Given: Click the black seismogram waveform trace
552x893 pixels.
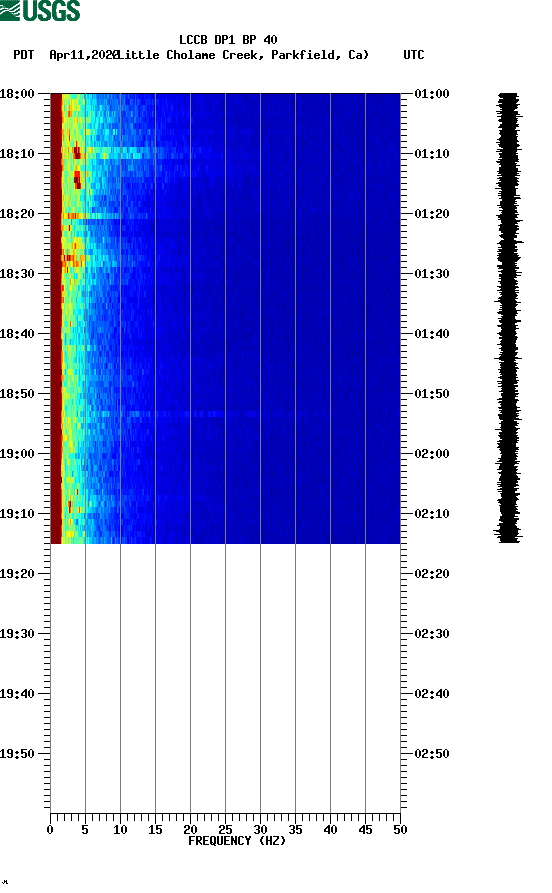Looking at the screenshot, I should (508, 318).
